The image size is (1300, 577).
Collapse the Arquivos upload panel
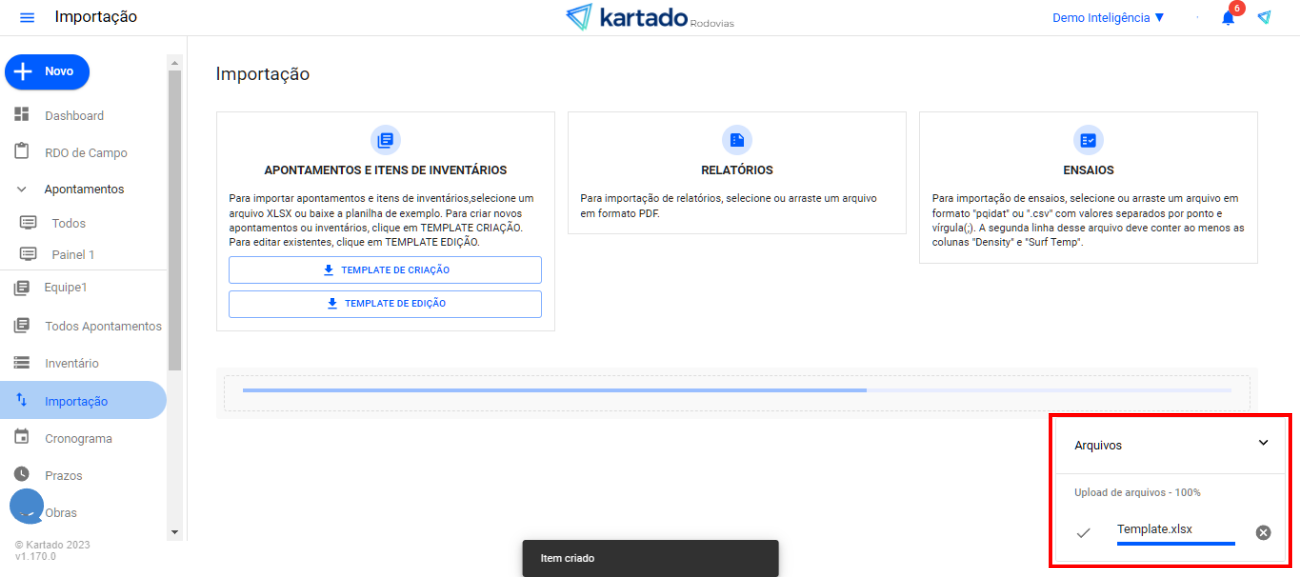[1263, 443]
